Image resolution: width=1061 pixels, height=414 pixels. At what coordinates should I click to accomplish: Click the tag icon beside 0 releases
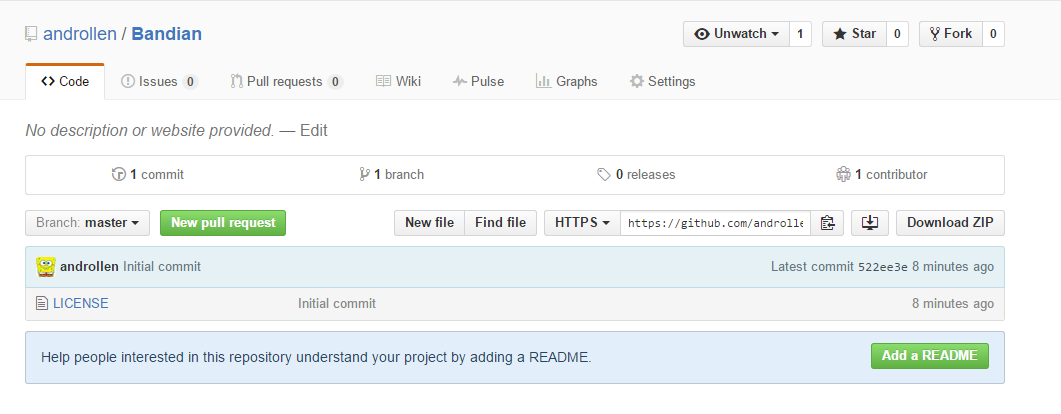(604, 175)
